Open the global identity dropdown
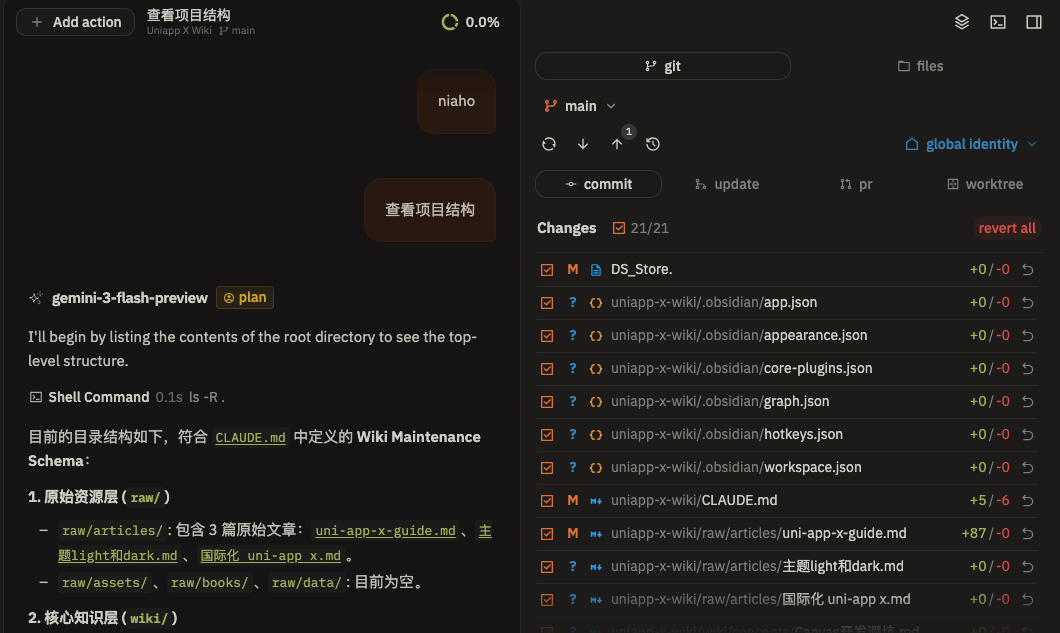1060x633 pixels. pos(971,144)
